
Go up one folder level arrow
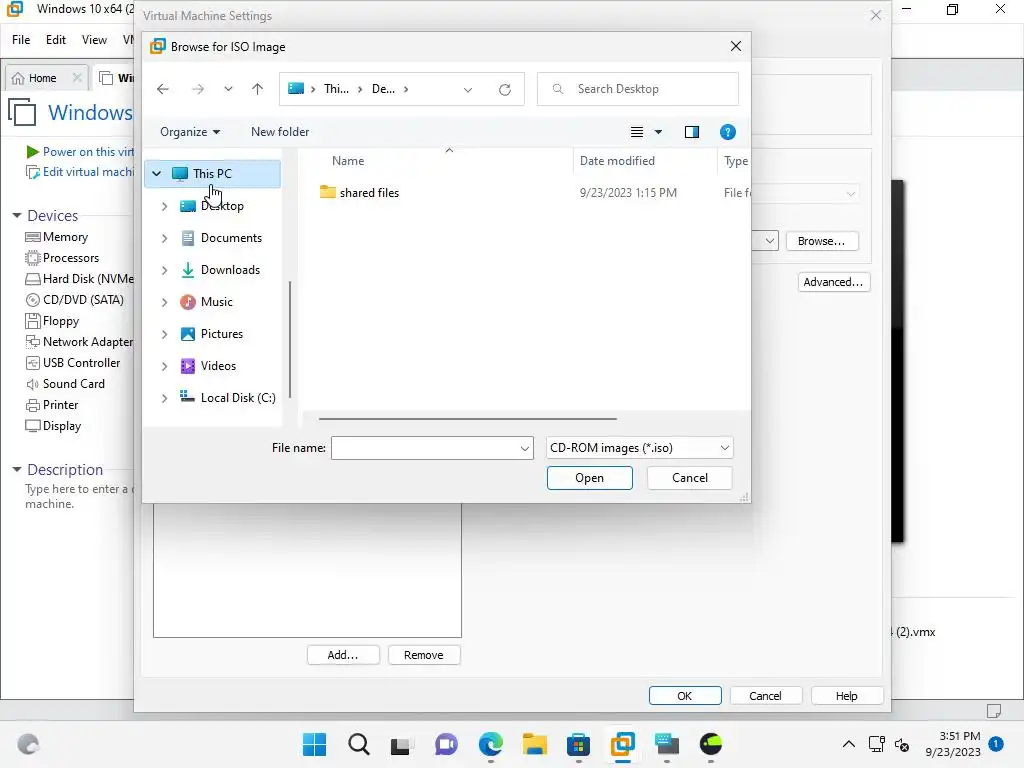(257, 89)
